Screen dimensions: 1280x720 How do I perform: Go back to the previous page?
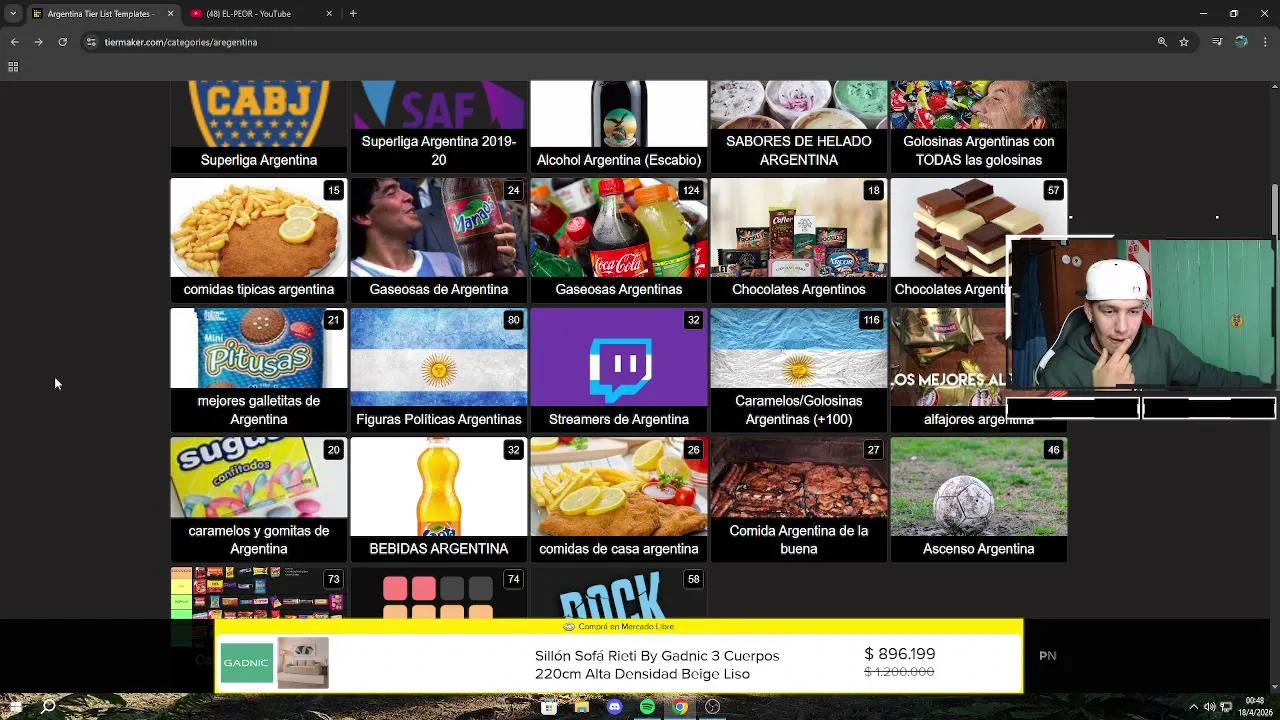tap(14, 42)
